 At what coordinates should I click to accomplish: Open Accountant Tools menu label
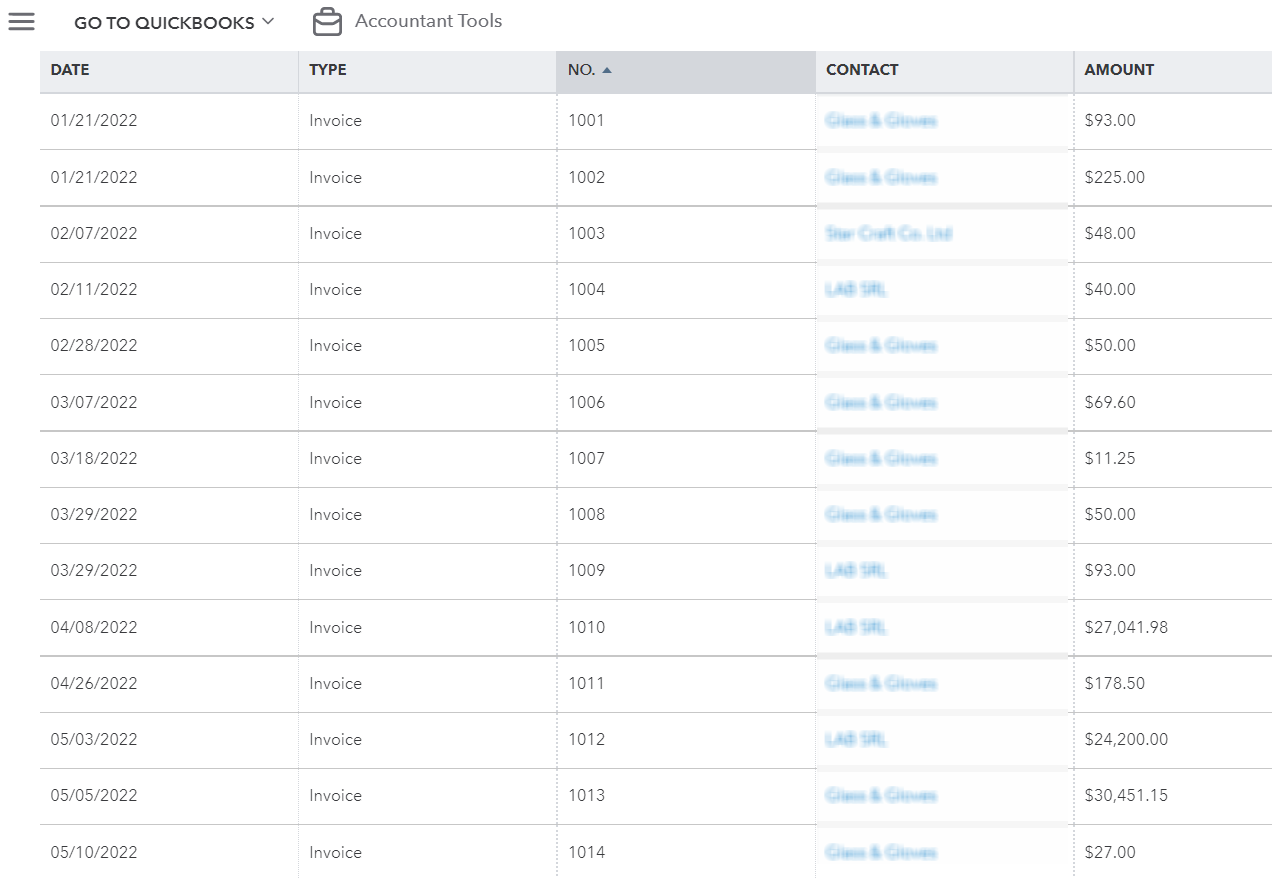point(428,21)
